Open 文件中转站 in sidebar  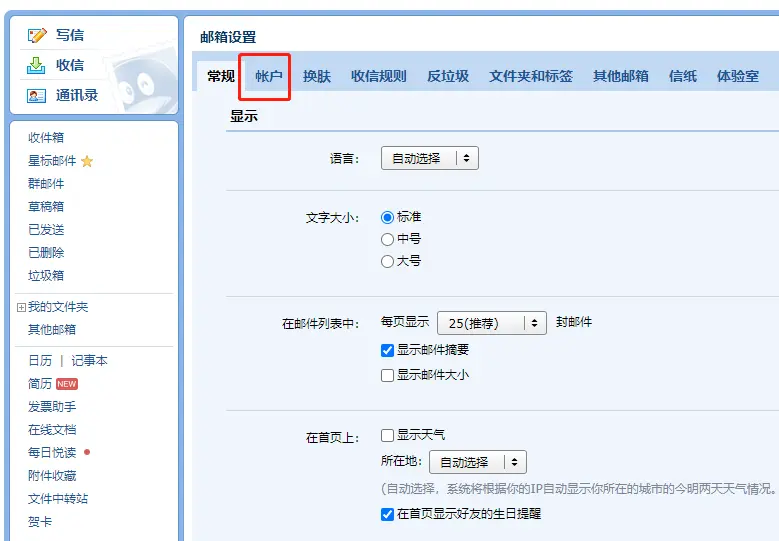(58, 498)
